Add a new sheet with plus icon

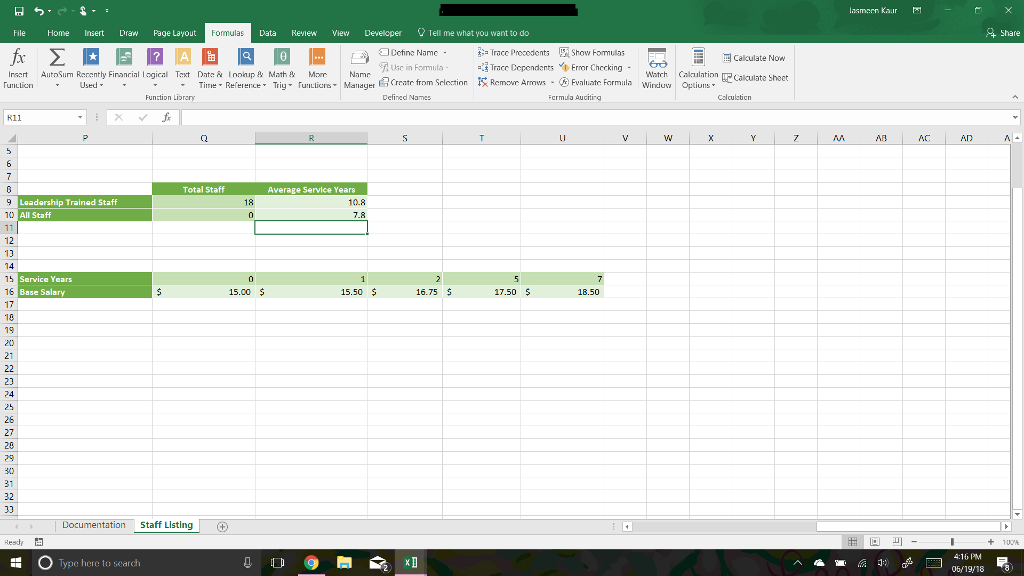click(x=222, y=526)
